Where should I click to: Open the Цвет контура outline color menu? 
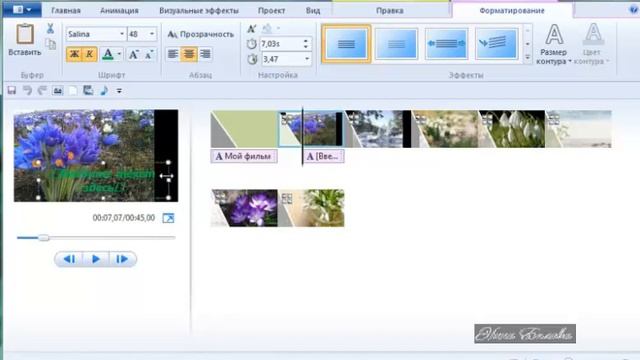coord(592,44)
